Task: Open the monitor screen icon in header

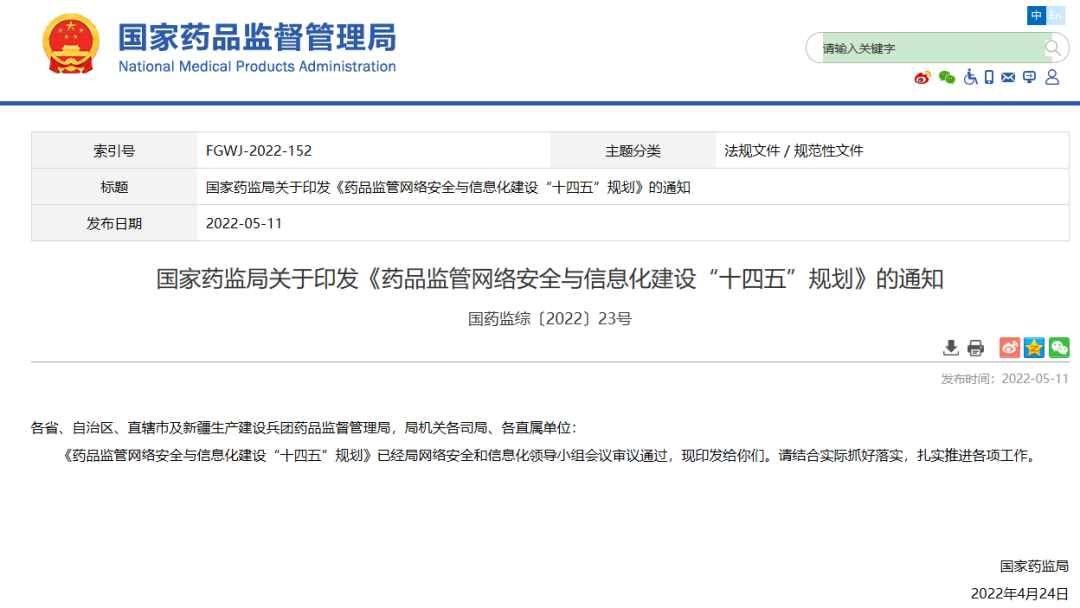Action: 1030,77
